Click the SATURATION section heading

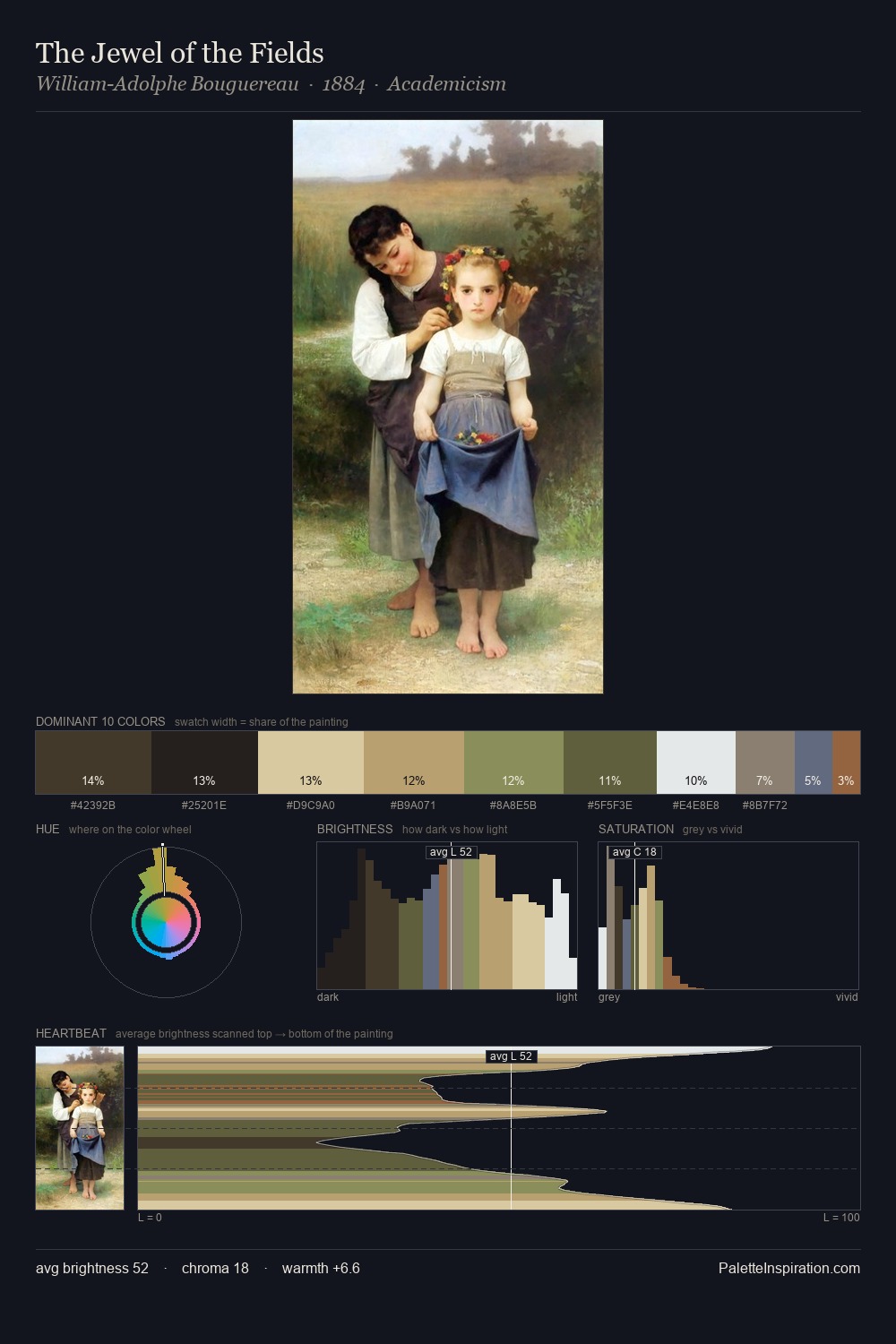[636, 829]
